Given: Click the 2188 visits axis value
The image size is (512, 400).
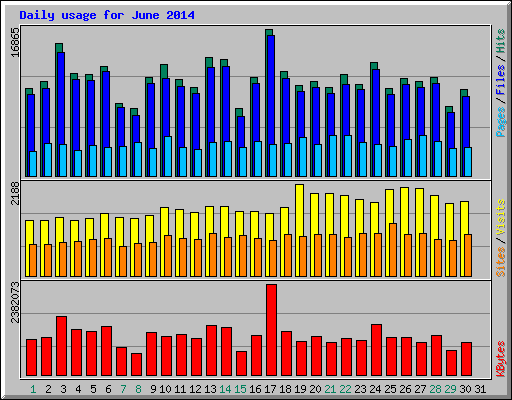Looking at the screenshot, I should [x=15, y=193].
